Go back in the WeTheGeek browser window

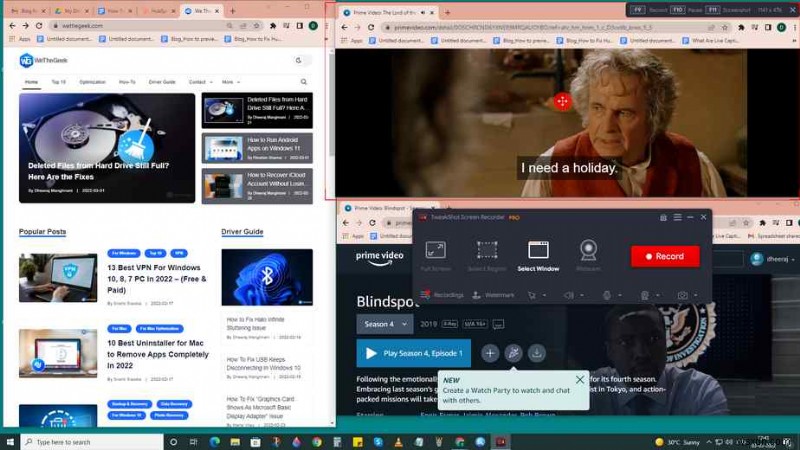(x=12, y=26)
